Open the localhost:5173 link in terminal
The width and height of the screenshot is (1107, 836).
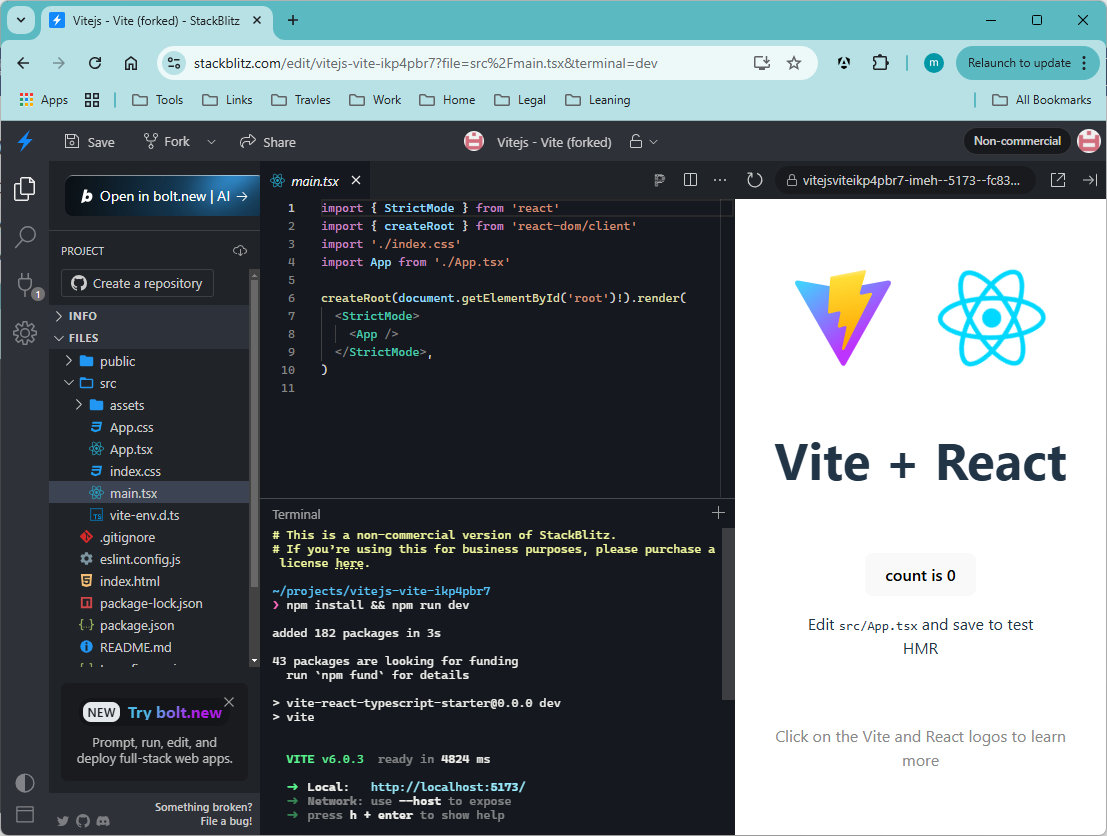pos(448,787)
